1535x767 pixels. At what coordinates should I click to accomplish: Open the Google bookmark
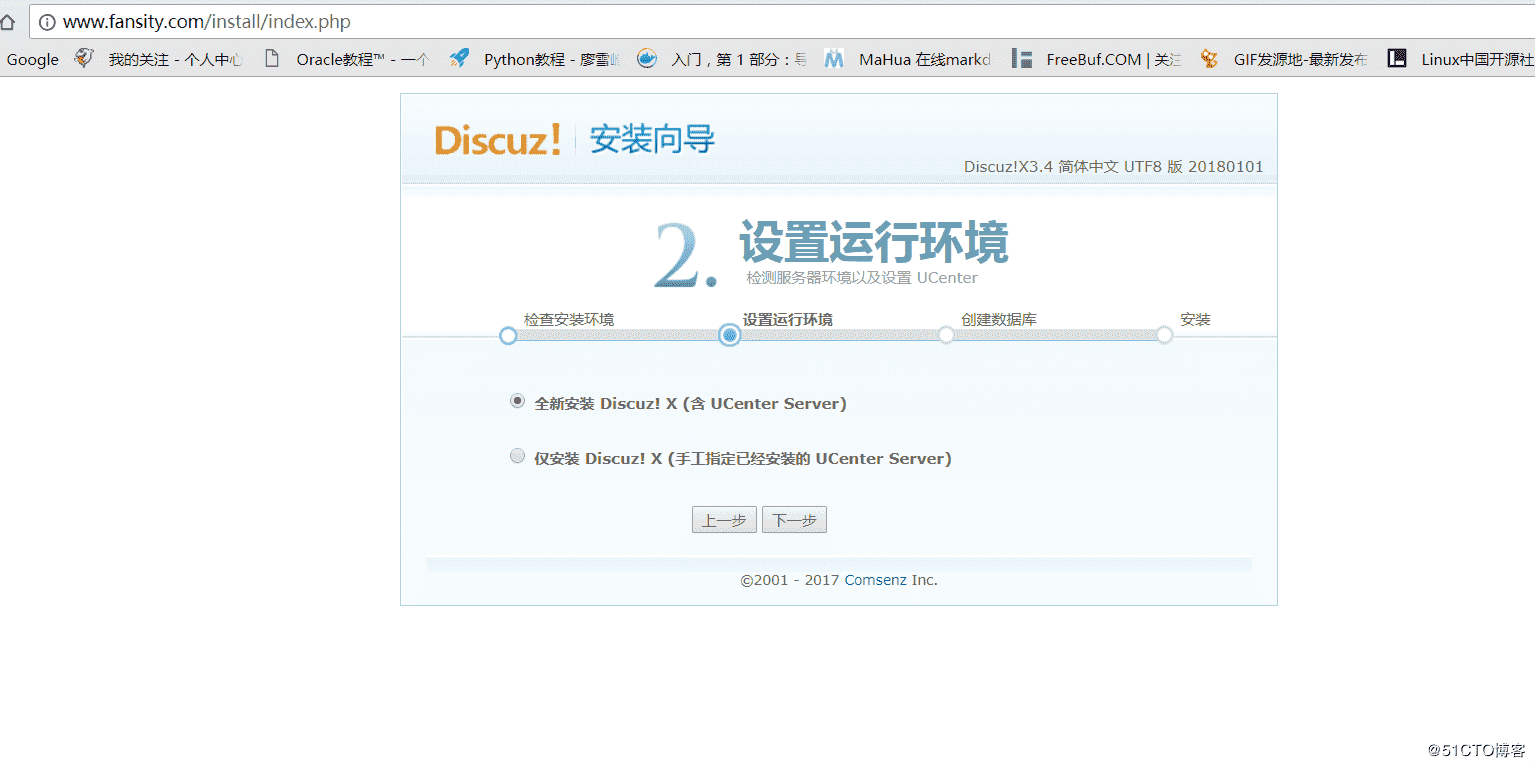pos(33,60)
